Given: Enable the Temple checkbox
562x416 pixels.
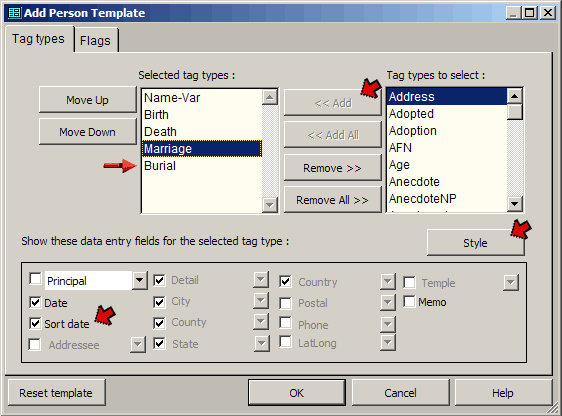Looking at the screenshot, I should pos(409,282).
